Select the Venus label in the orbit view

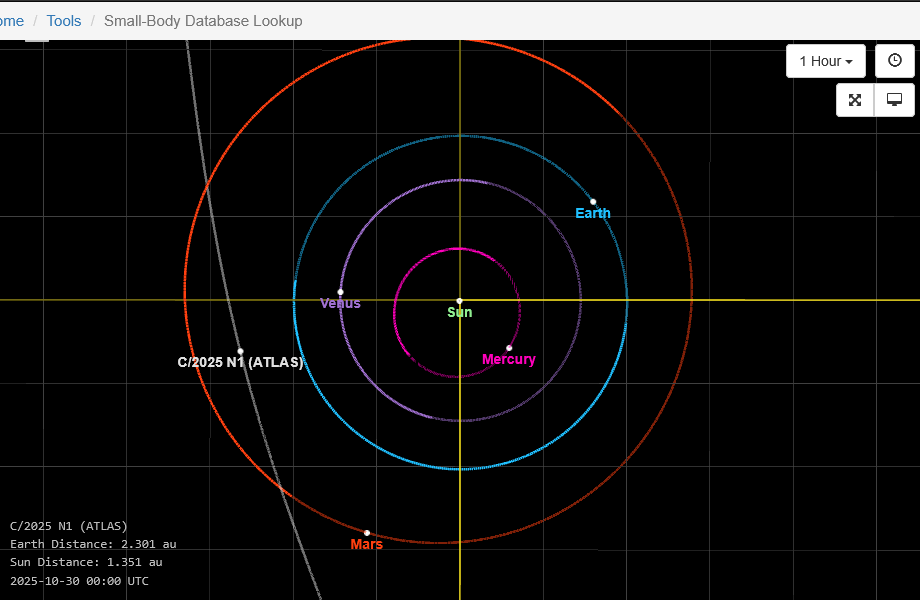point(340,303)
